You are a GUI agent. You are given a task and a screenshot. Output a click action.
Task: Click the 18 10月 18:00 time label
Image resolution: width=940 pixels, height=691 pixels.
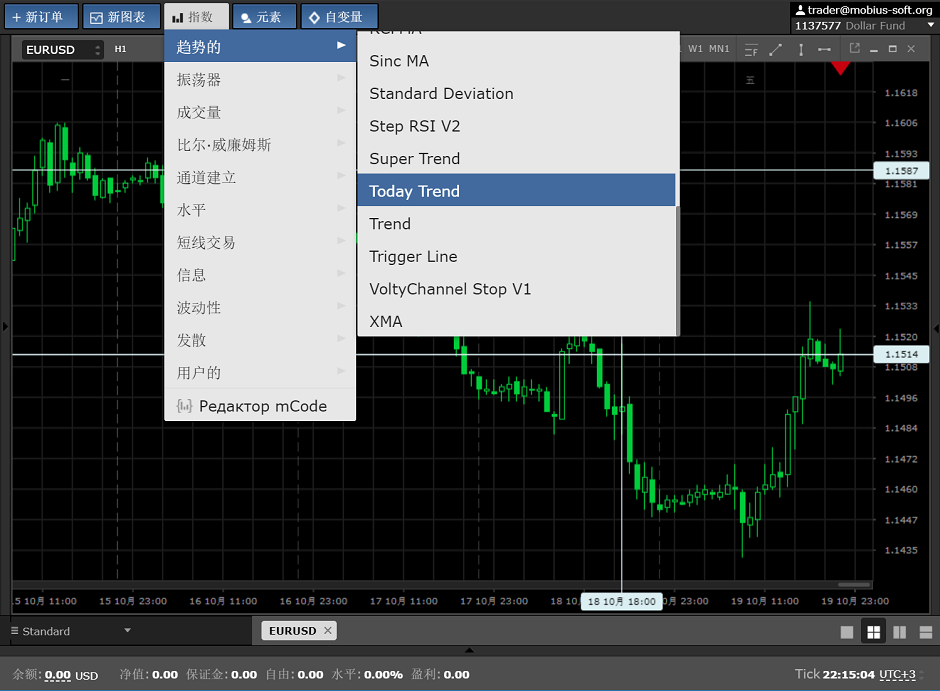622,601
